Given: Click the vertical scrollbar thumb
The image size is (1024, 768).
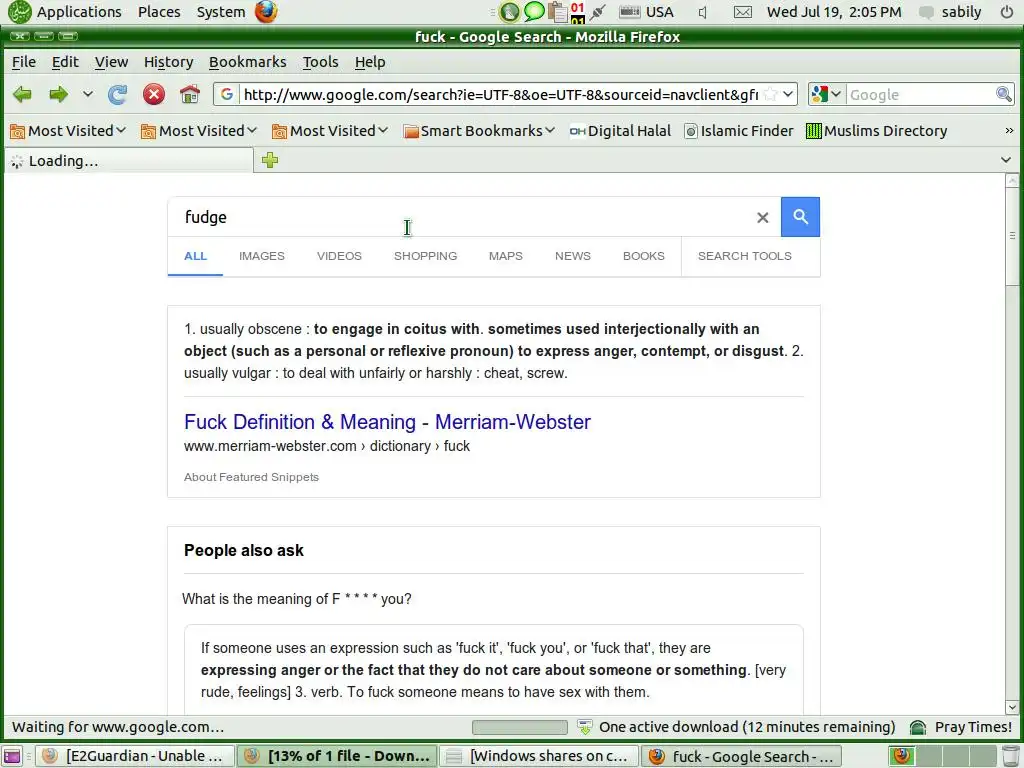Looking at the screenshot, I should [x=1012, y=236].
